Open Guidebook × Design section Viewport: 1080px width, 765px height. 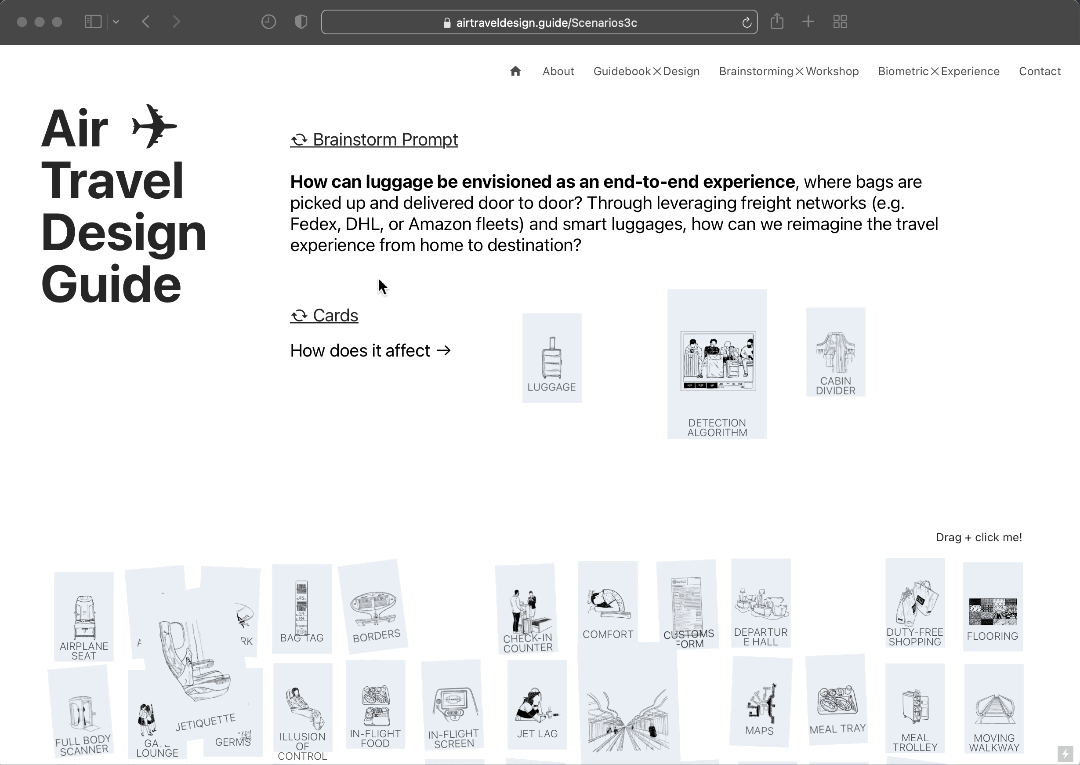tap(646, 71)
